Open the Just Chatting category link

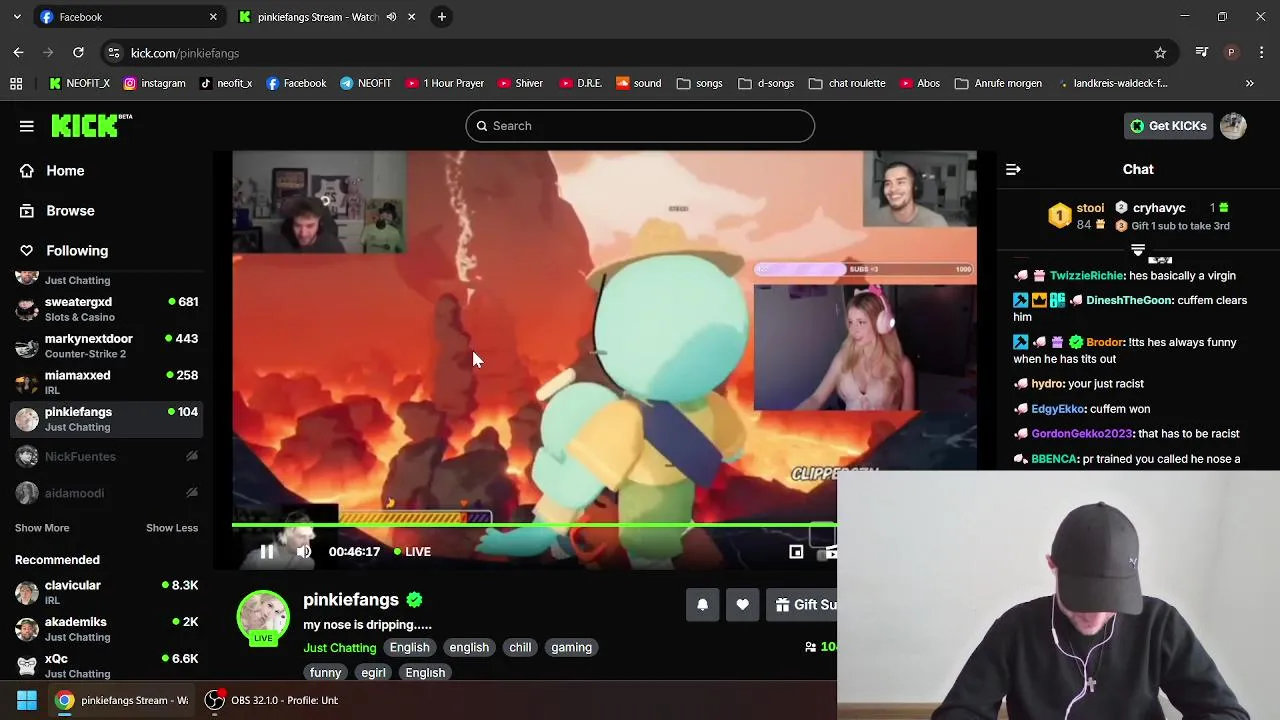340,648
